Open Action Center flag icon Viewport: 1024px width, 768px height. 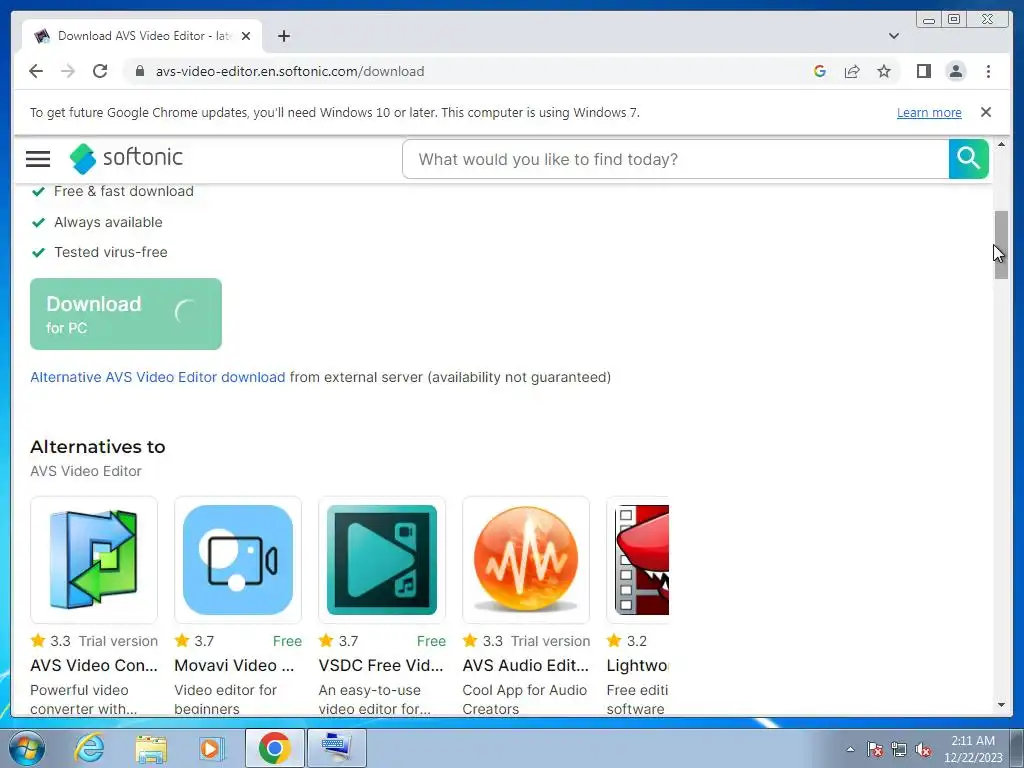(x=875, y=749)
